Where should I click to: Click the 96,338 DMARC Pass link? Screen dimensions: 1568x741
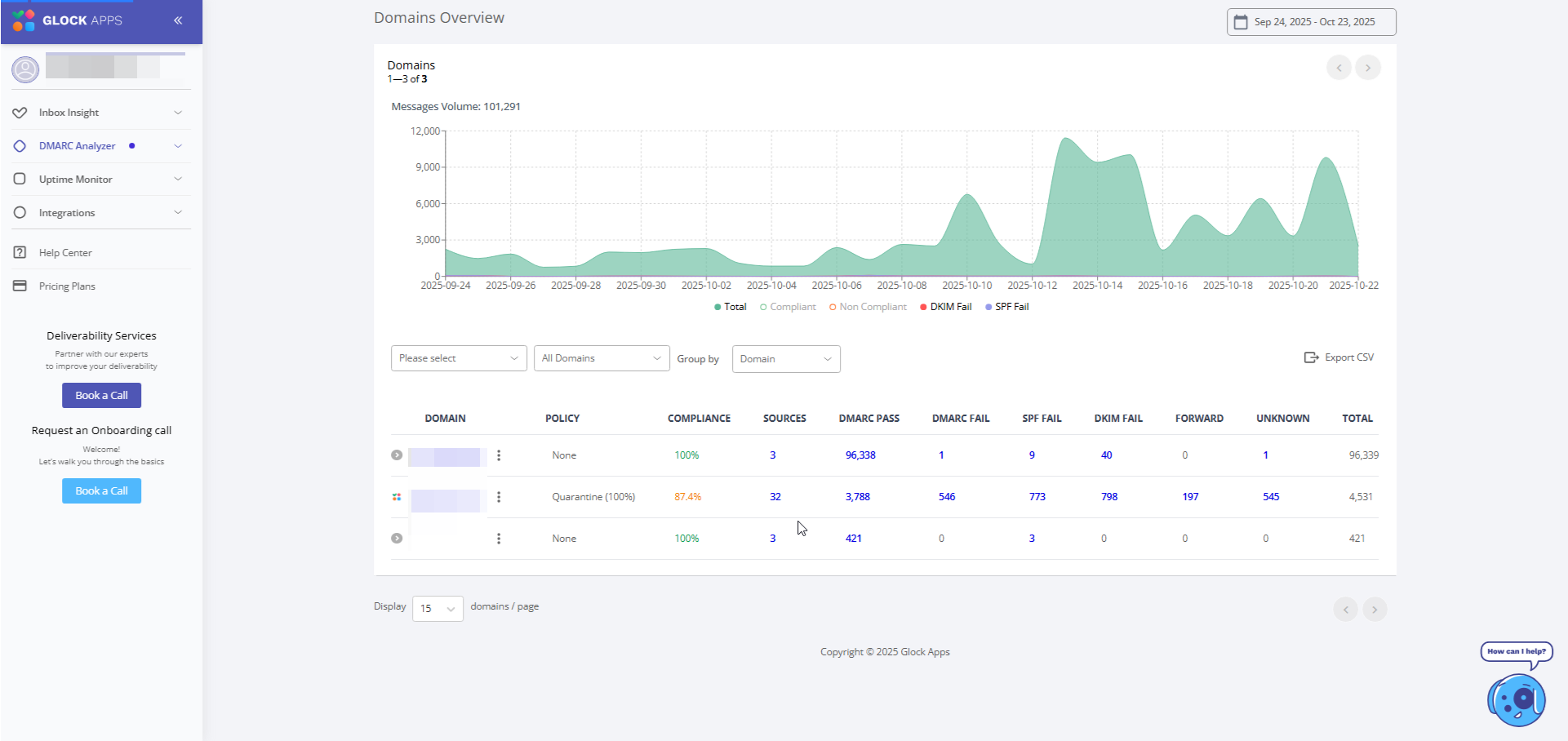(860, 455)
